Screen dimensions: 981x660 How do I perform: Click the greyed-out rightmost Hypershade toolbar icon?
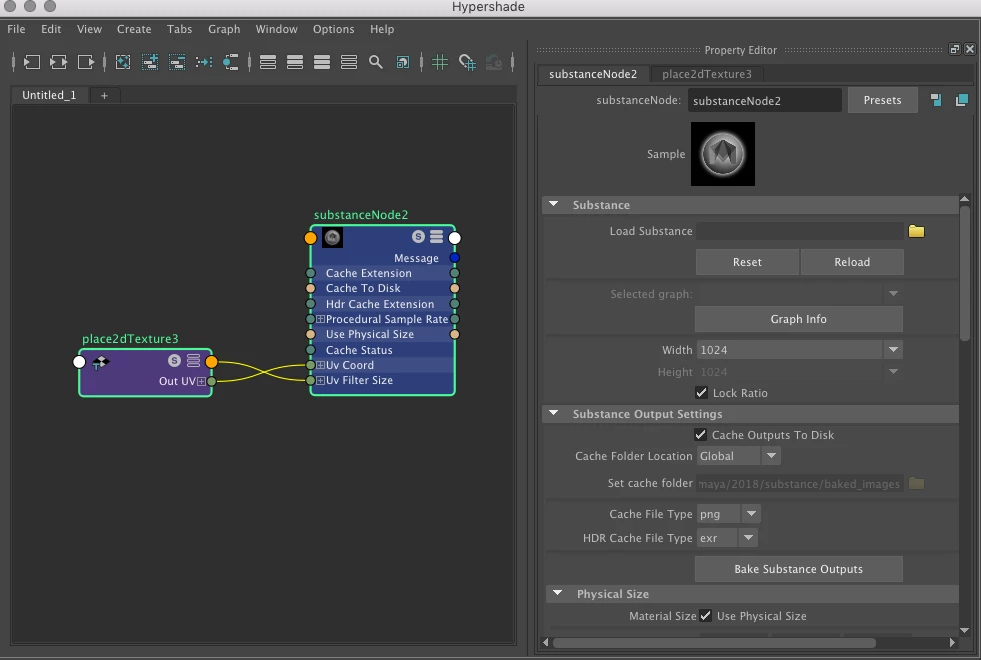coord(494,62)
